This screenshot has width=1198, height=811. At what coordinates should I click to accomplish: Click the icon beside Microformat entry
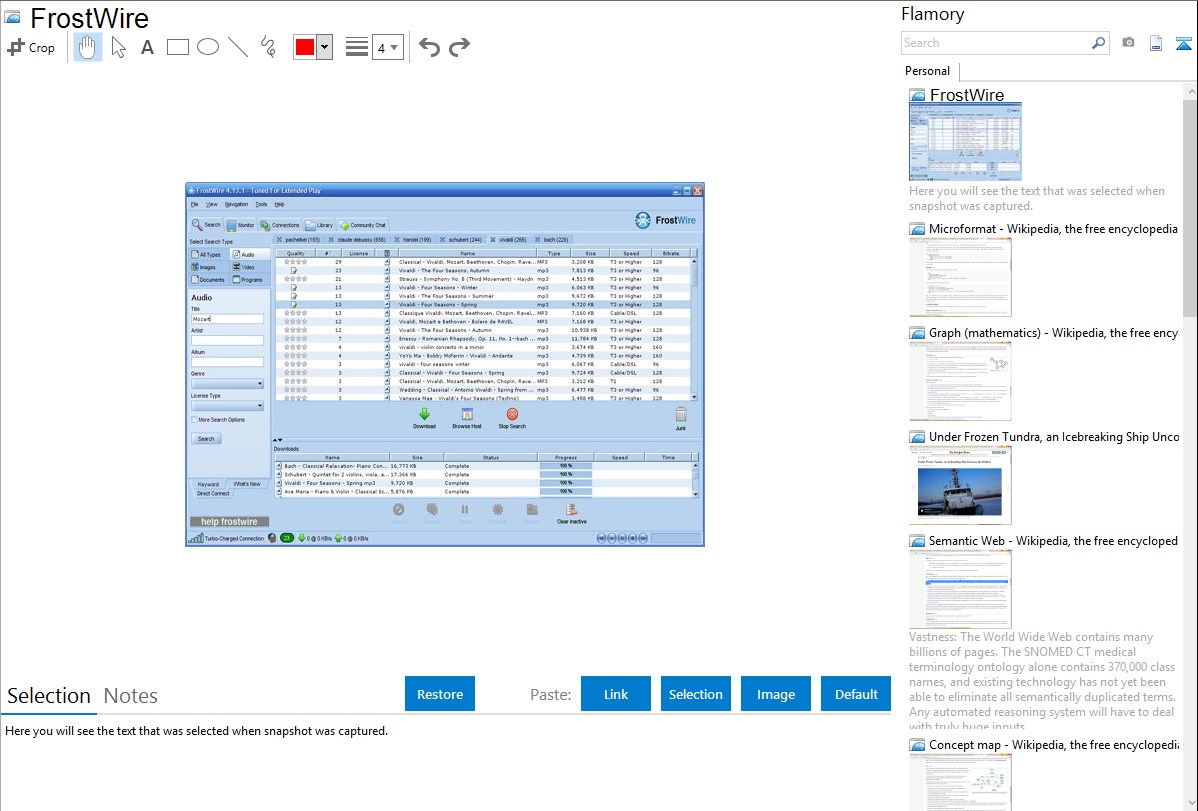(917, 229)
